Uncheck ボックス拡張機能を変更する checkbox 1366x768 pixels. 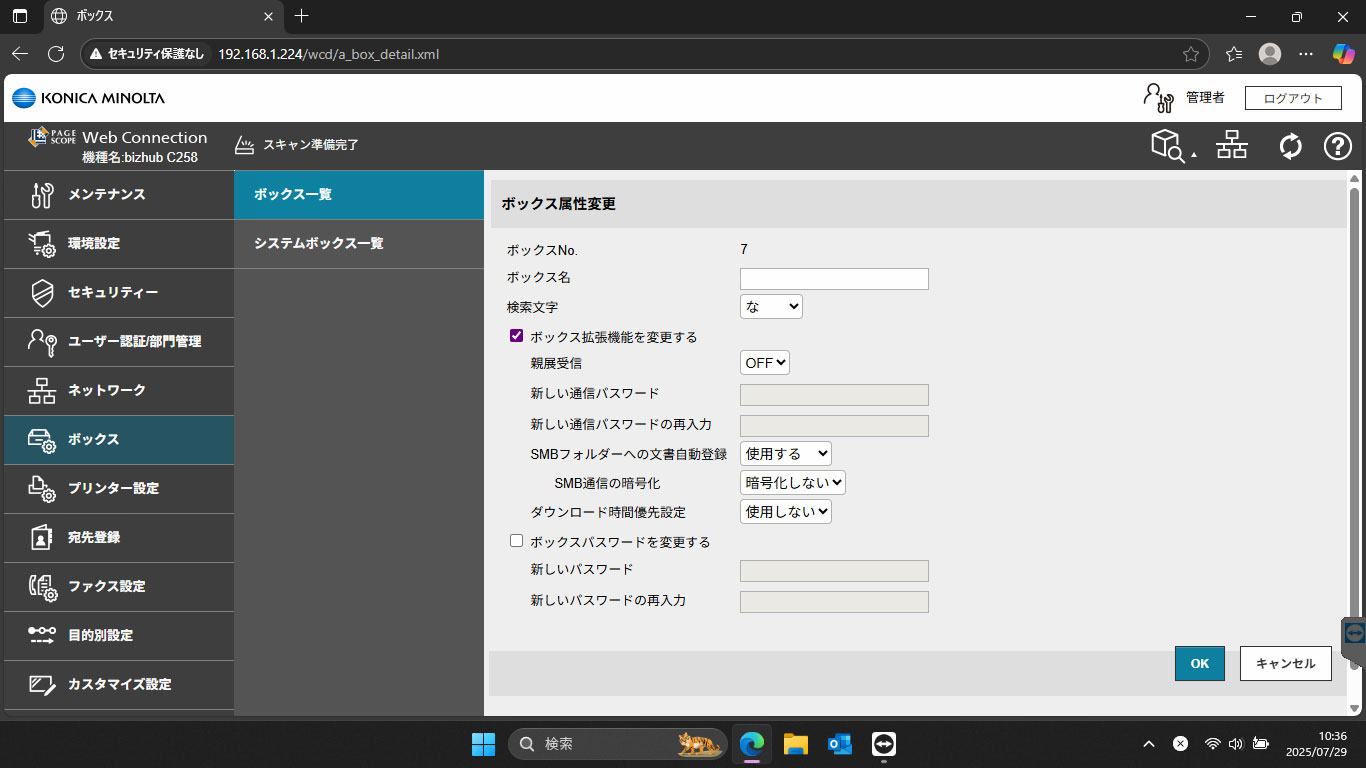pyautogui.click(x=517, y=336)
